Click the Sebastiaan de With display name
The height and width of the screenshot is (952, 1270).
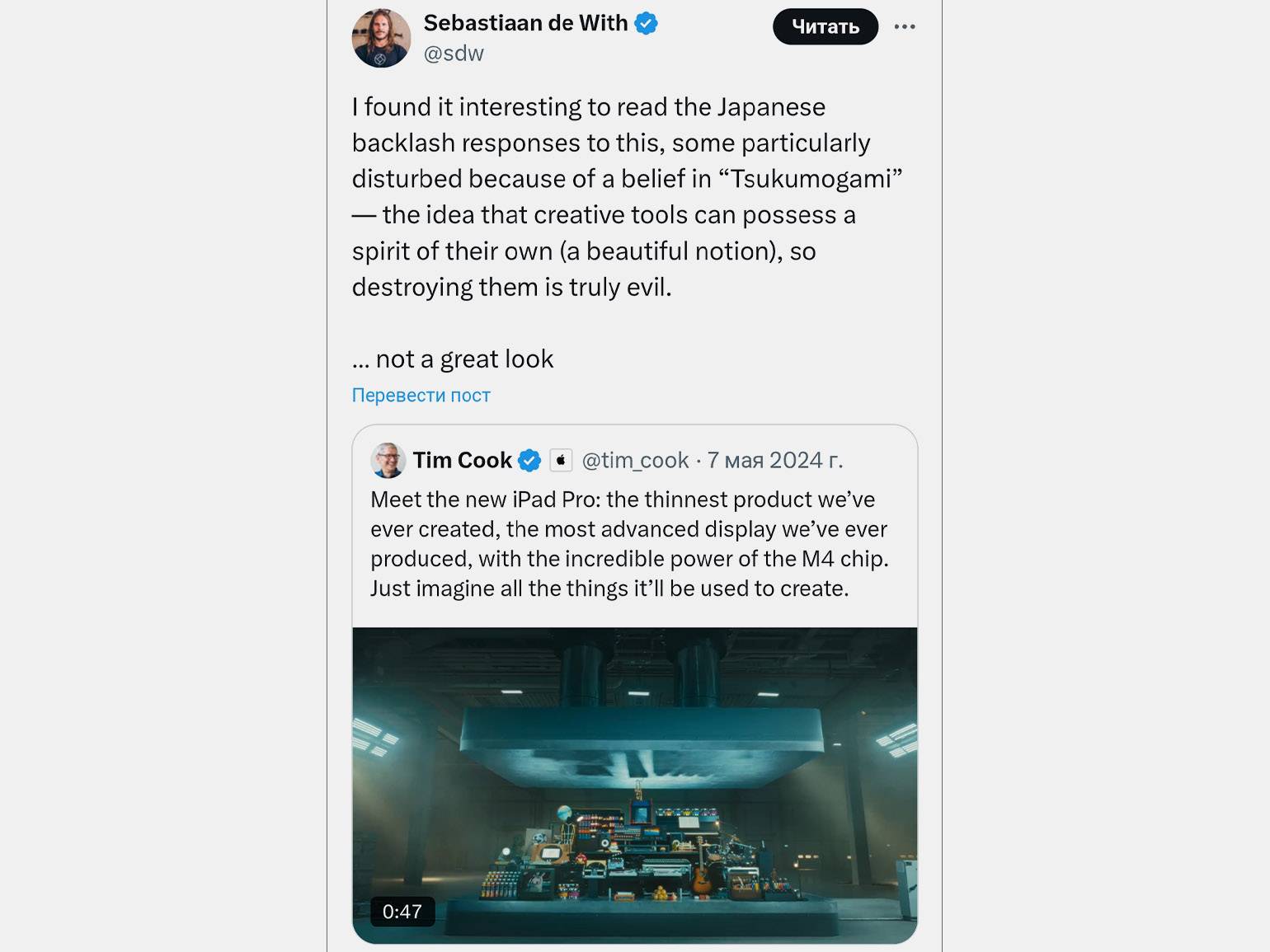click(525, 23)
